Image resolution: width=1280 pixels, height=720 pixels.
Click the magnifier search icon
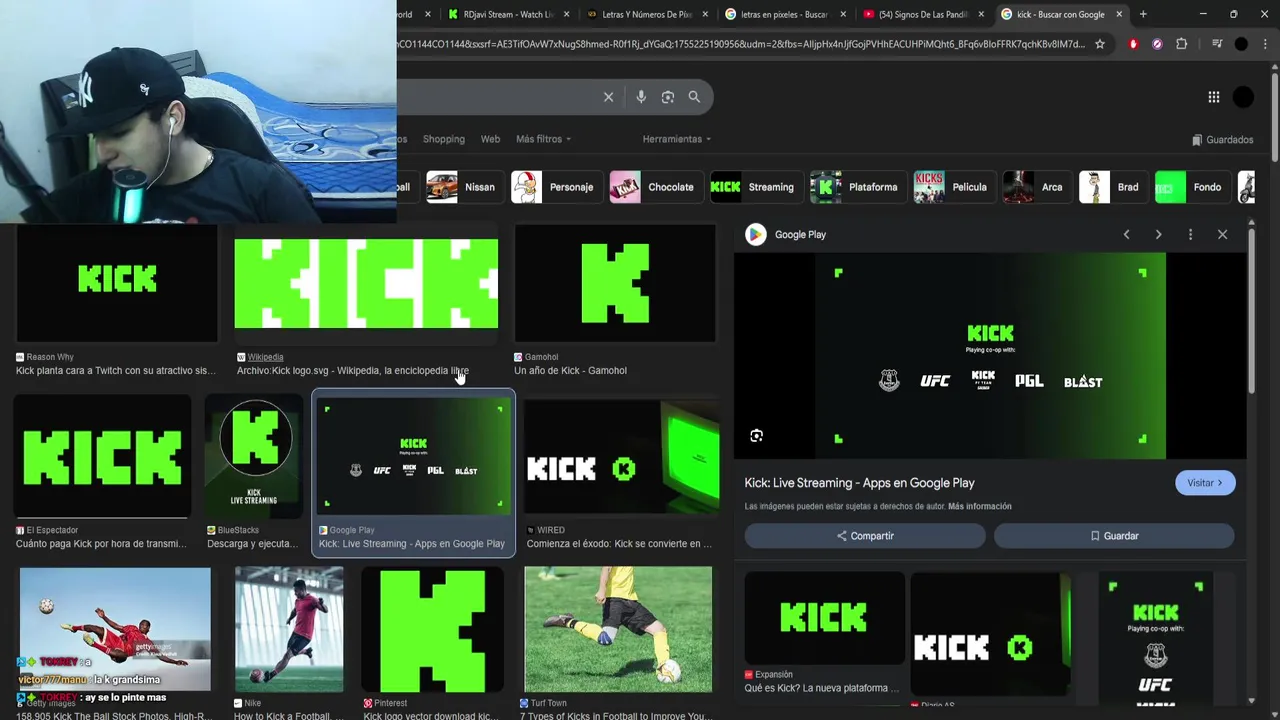point(695,97)
